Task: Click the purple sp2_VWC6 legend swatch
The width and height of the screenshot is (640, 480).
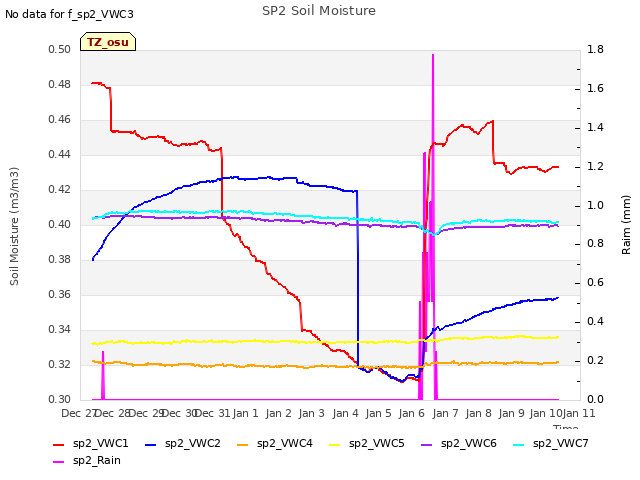Action: click(x=427, y=444)
